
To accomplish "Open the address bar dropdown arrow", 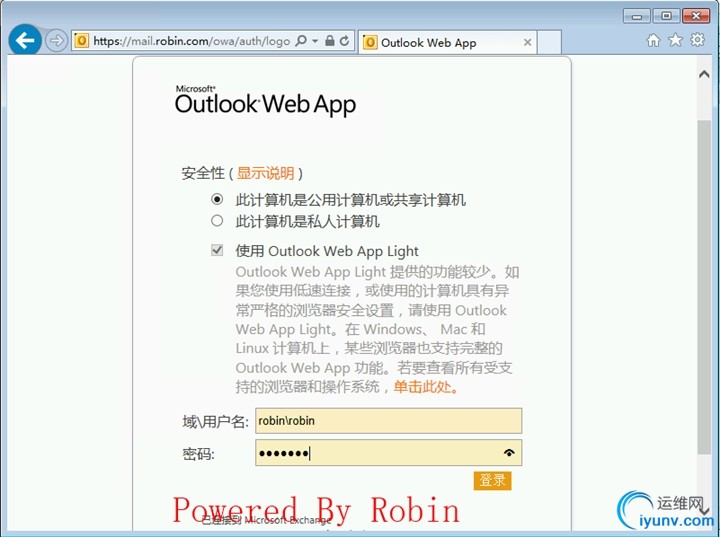I will [x=315, y=41].
